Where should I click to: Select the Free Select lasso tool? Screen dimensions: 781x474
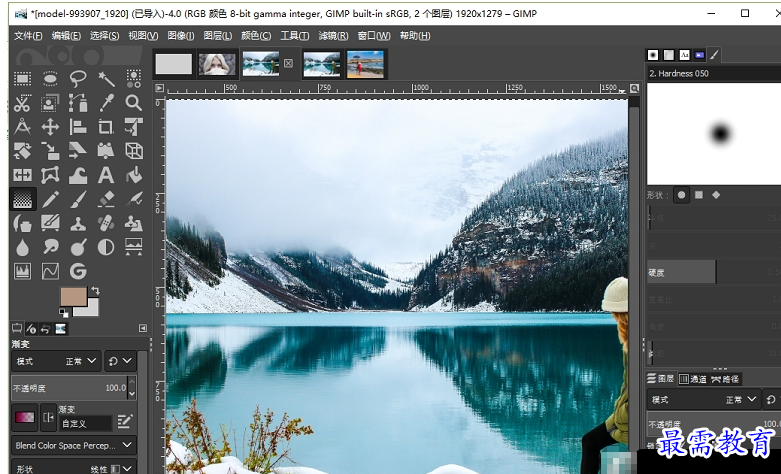78,79
